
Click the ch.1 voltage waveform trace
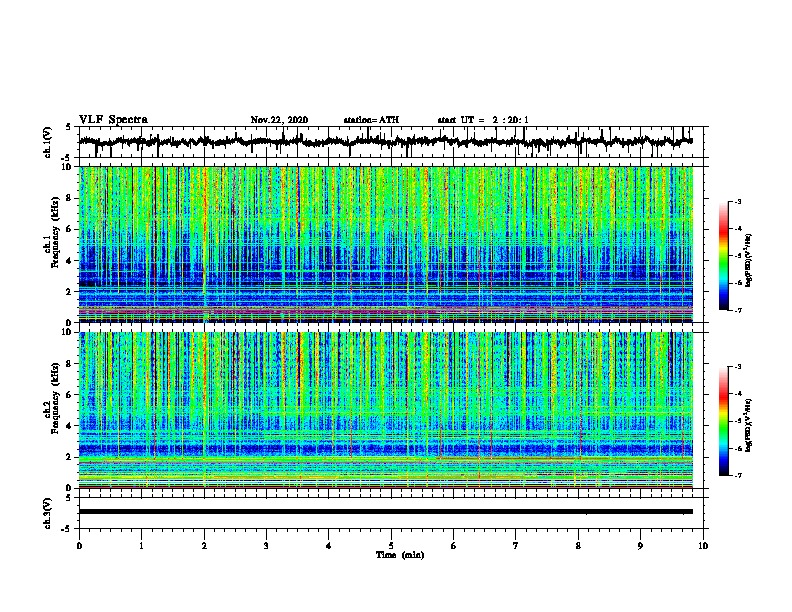coord(385,141)
